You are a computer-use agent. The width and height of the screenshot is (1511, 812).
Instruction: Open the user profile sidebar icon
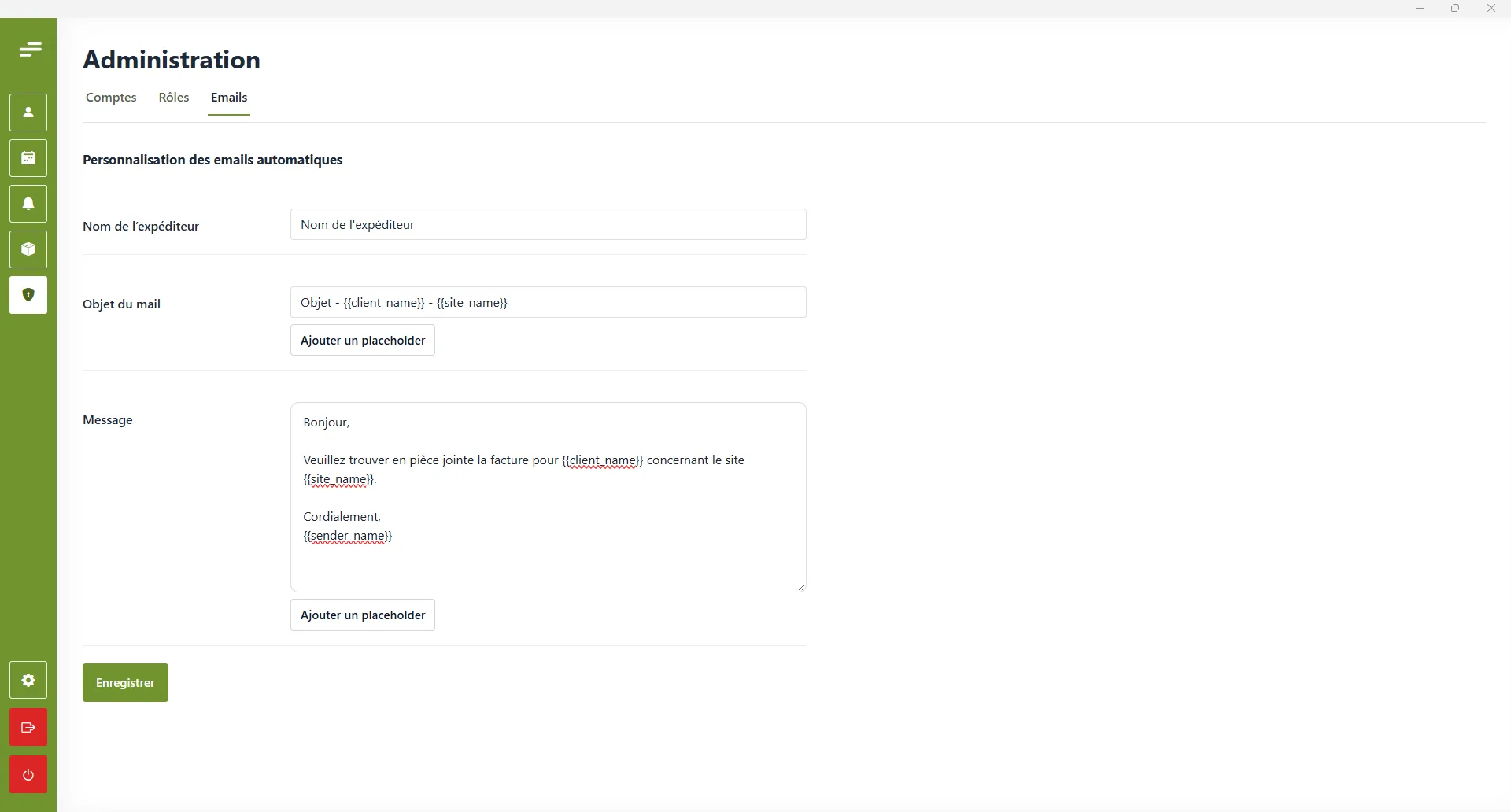tap(28, 113)
